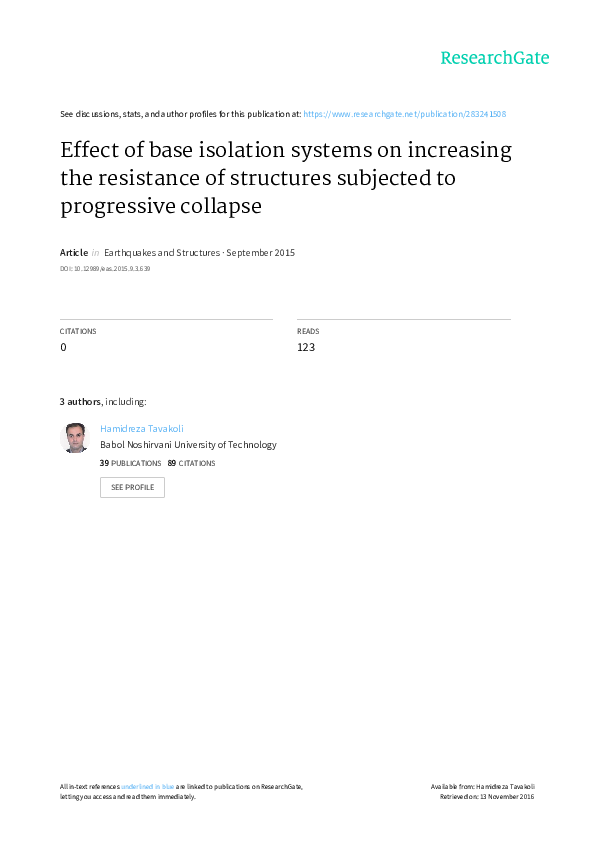
Task: Click the 'Retrieved on: 13 November 2016' text
Action: point(487,797)
